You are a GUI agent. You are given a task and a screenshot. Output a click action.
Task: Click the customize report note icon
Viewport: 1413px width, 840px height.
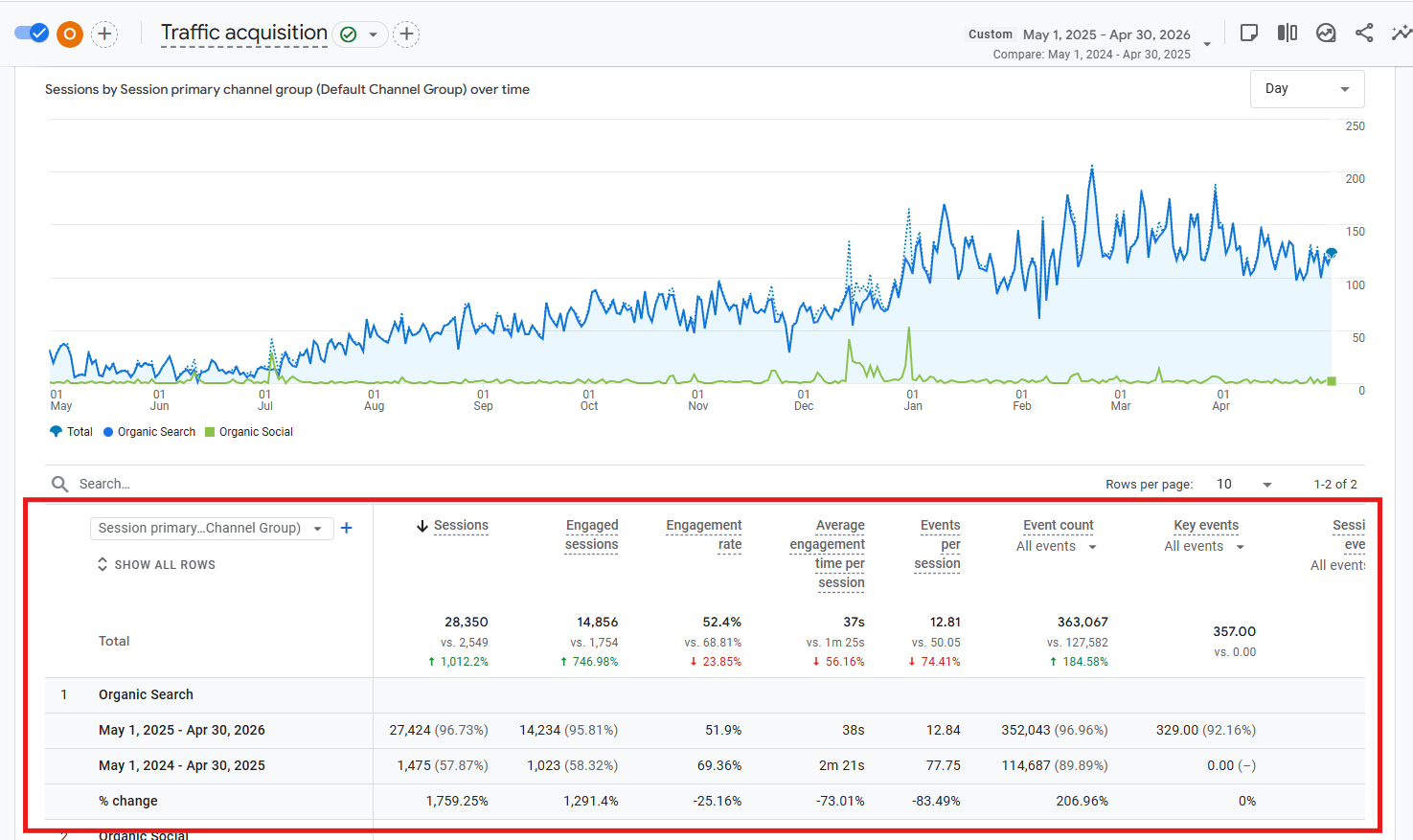(x=1249, y=33)
